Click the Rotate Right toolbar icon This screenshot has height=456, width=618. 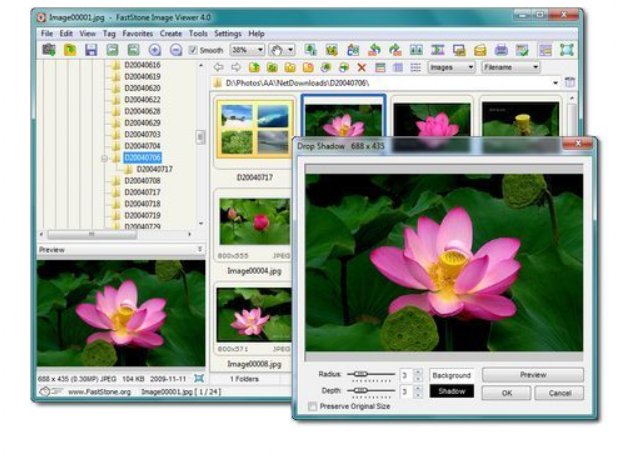[395, 50]
